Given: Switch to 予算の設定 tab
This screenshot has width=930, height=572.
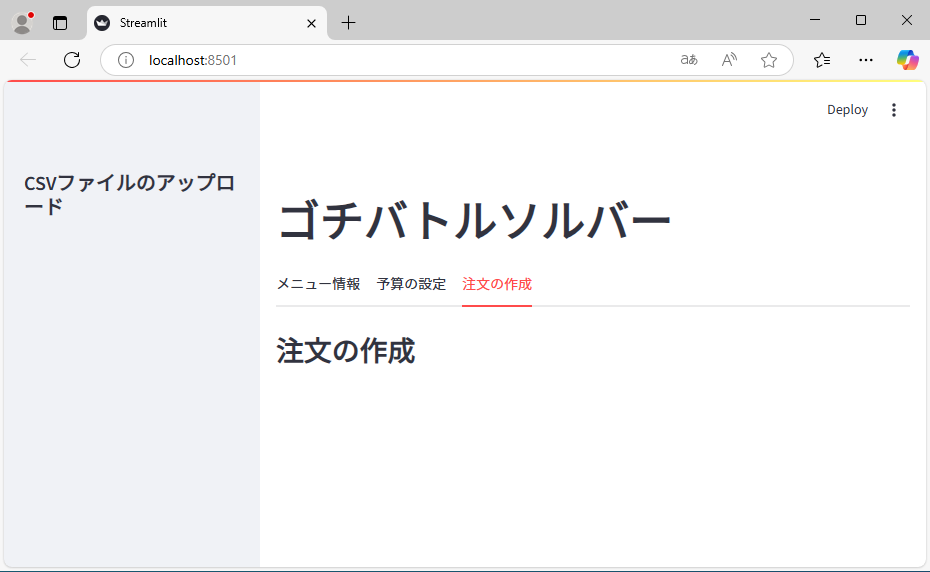Looking at the screenshot, I should click(x=411, y=284).
